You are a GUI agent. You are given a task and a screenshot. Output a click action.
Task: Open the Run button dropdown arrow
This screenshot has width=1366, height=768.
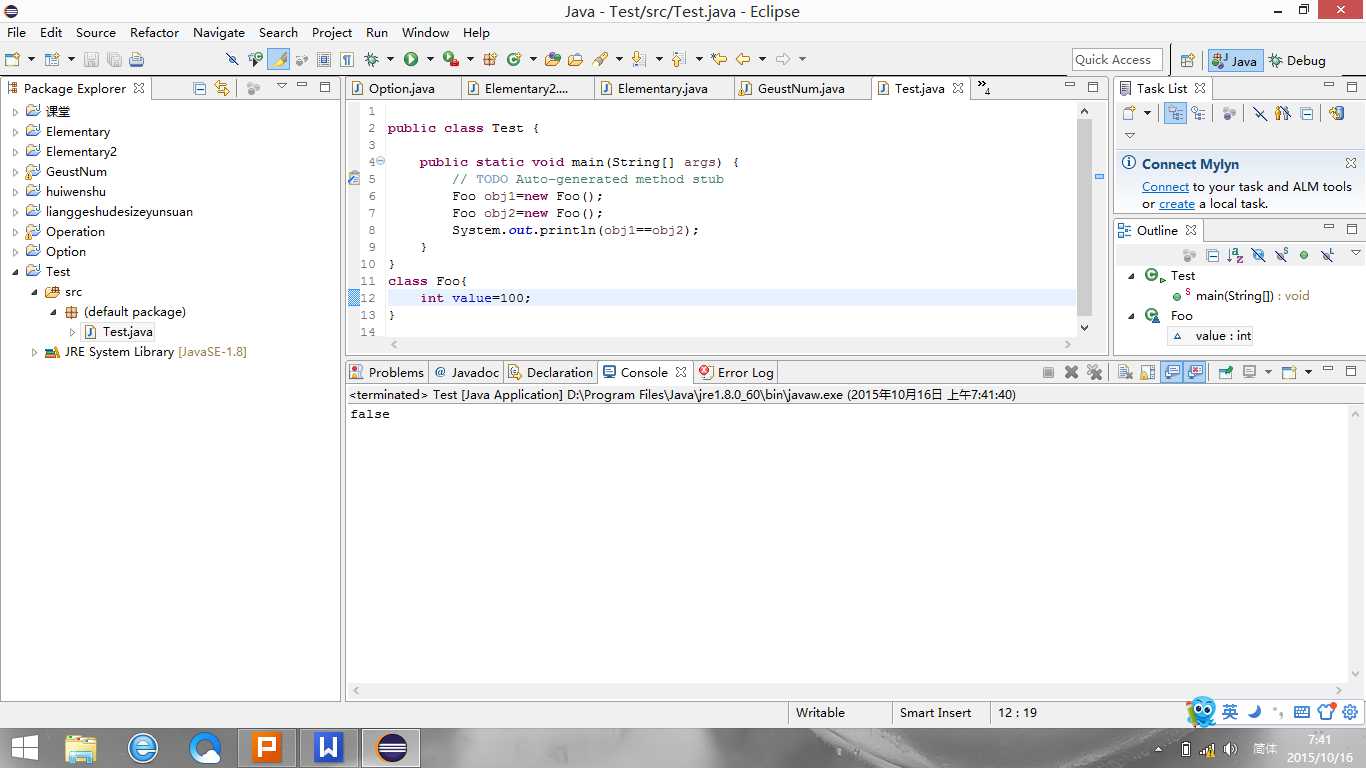(430, 59)
